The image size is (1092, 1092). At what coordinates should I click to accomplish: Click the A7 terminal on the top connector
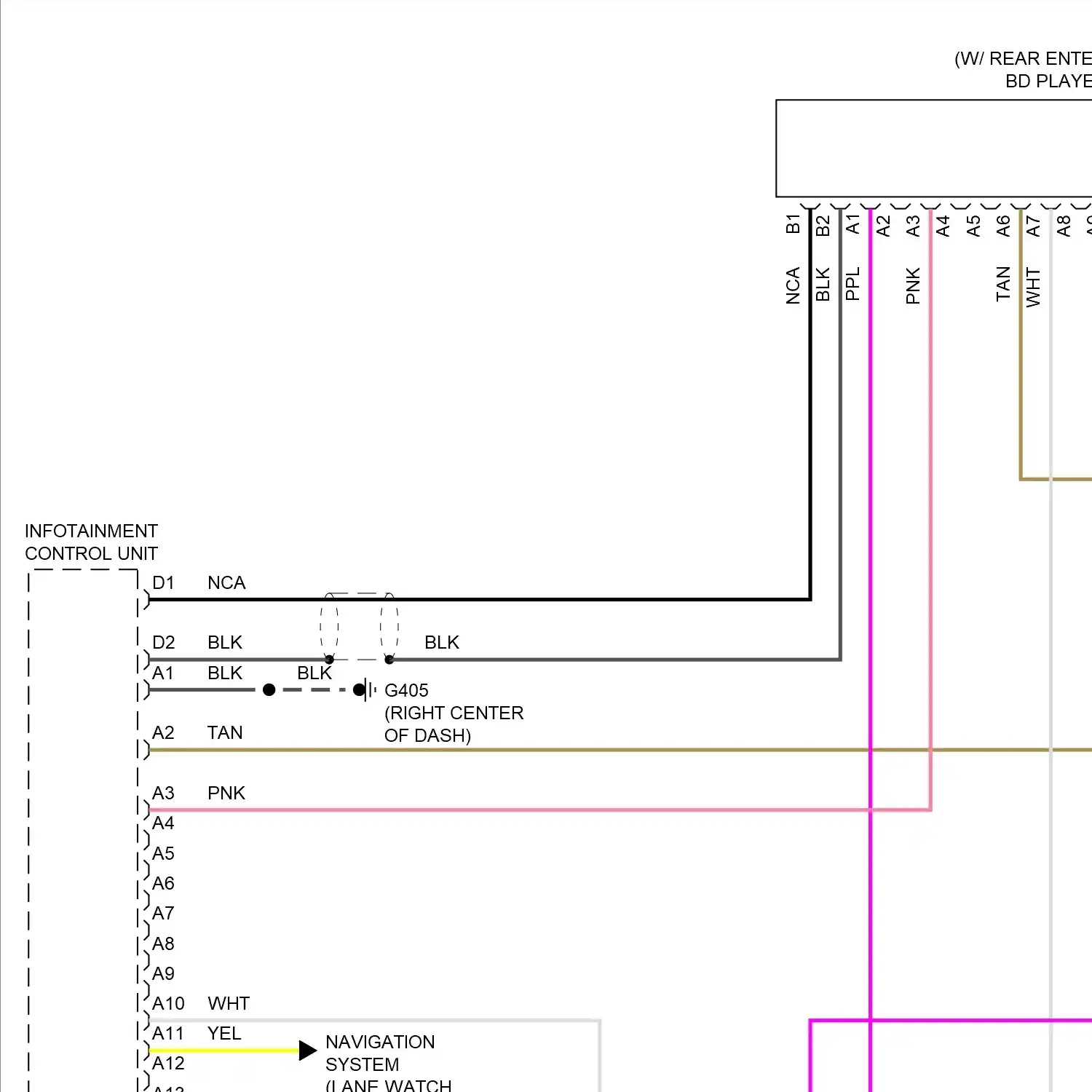1033,226
